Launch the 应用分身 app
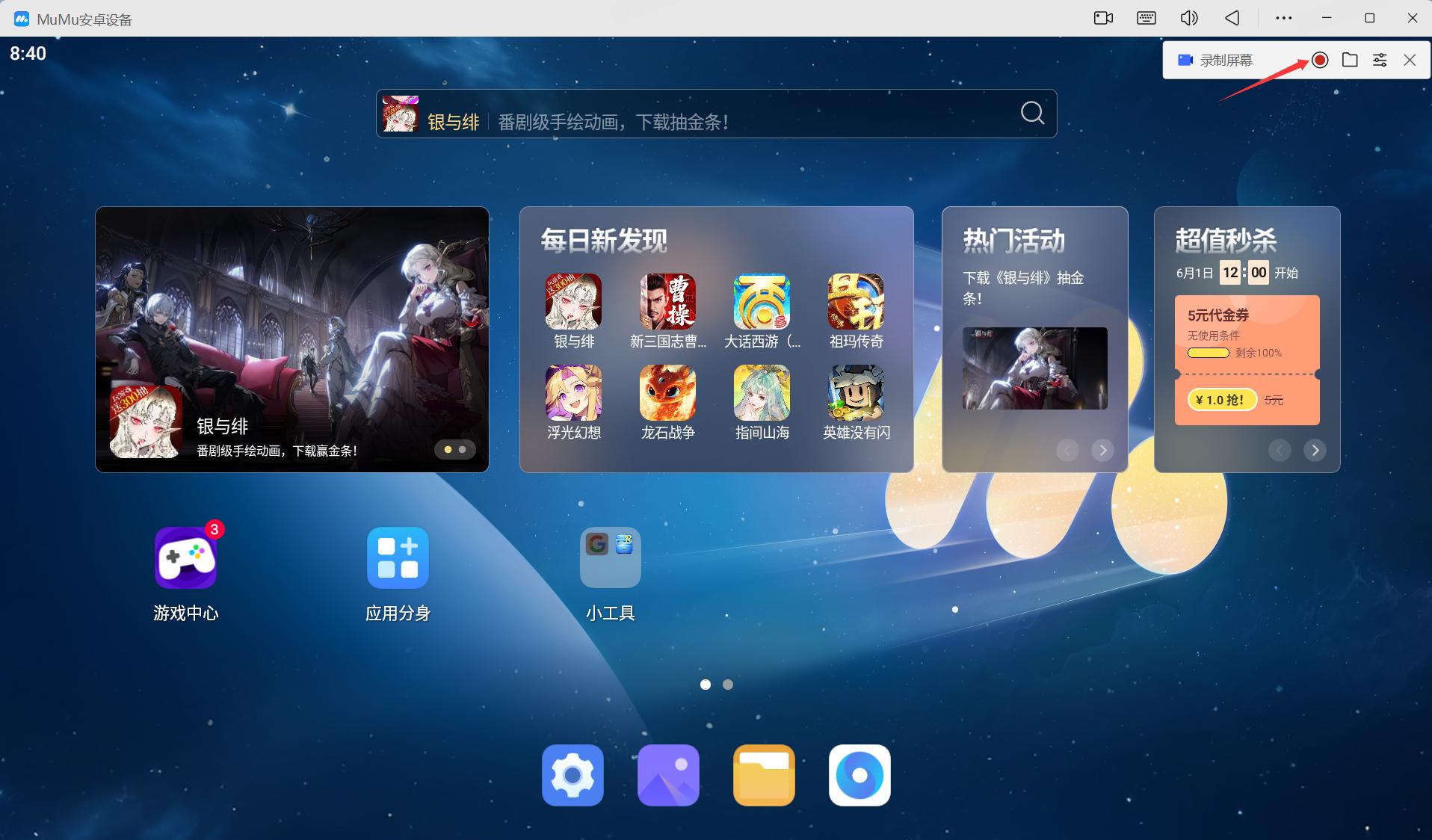 [x=398, y=558]
